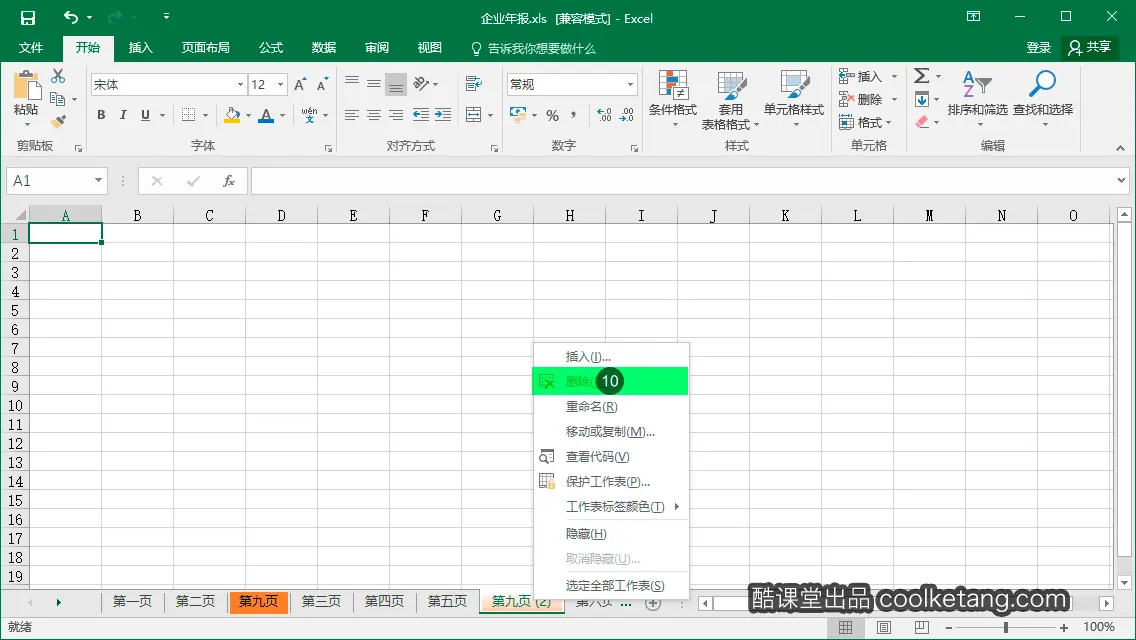Click the Decrease Indent icon
The height and width of the screenshot is (640, 1136).
coord(420,115)
